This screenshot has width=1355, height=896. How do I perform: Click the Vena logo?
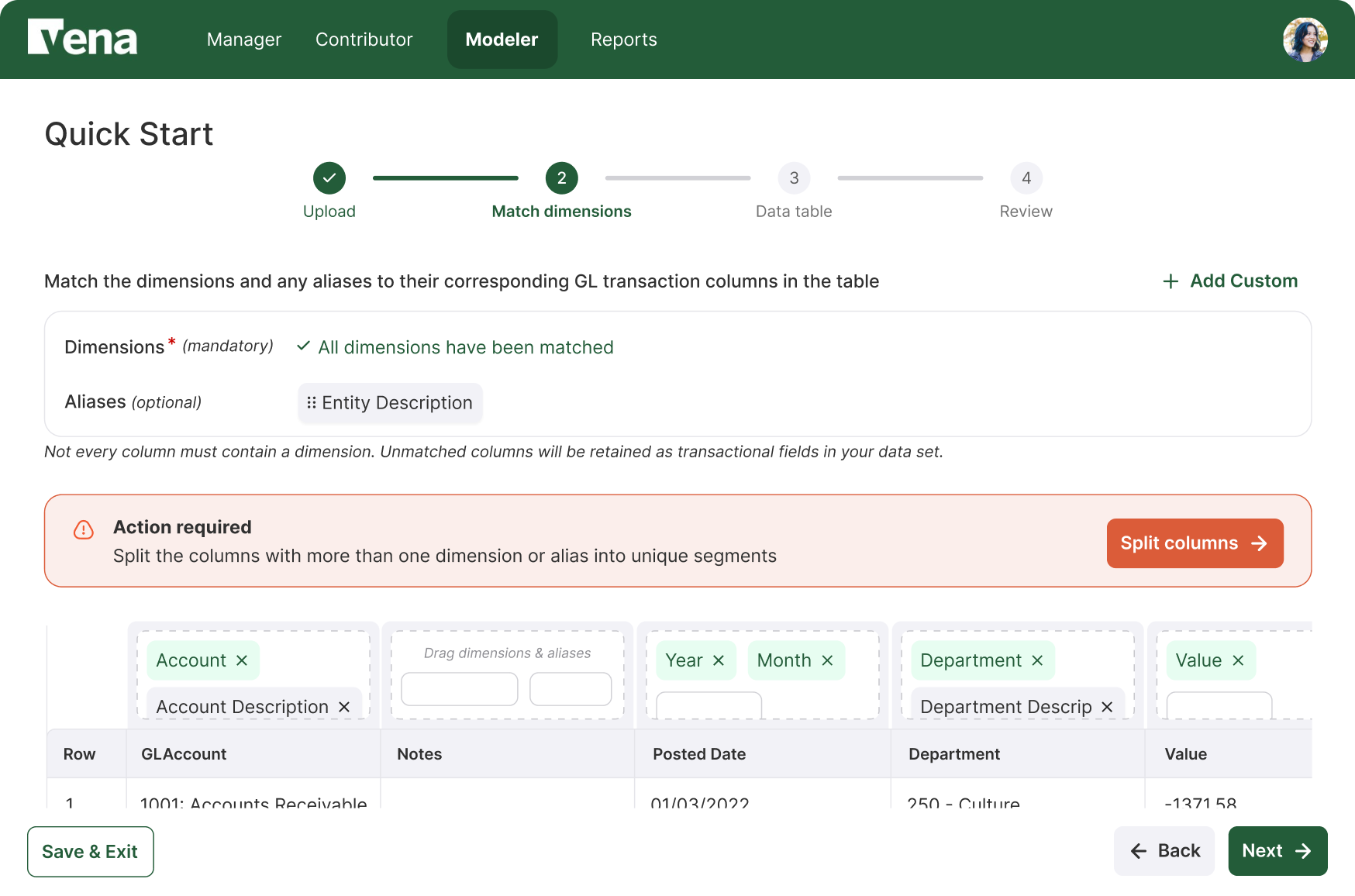82,37
